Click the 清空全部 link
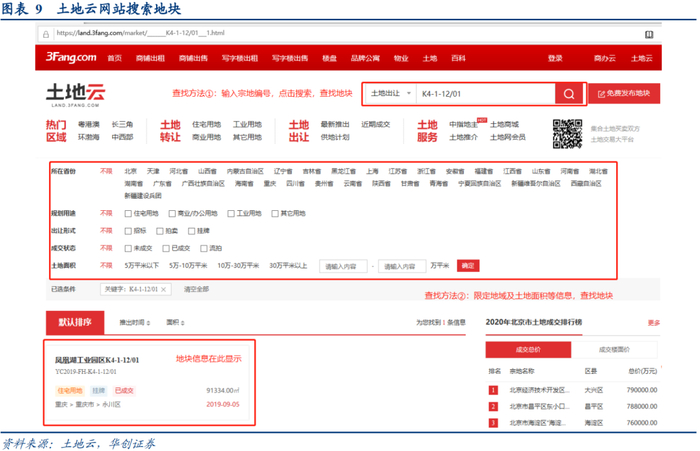Viewport: 700px width, 451px height. pyautogui.click(x=196, y=289)
